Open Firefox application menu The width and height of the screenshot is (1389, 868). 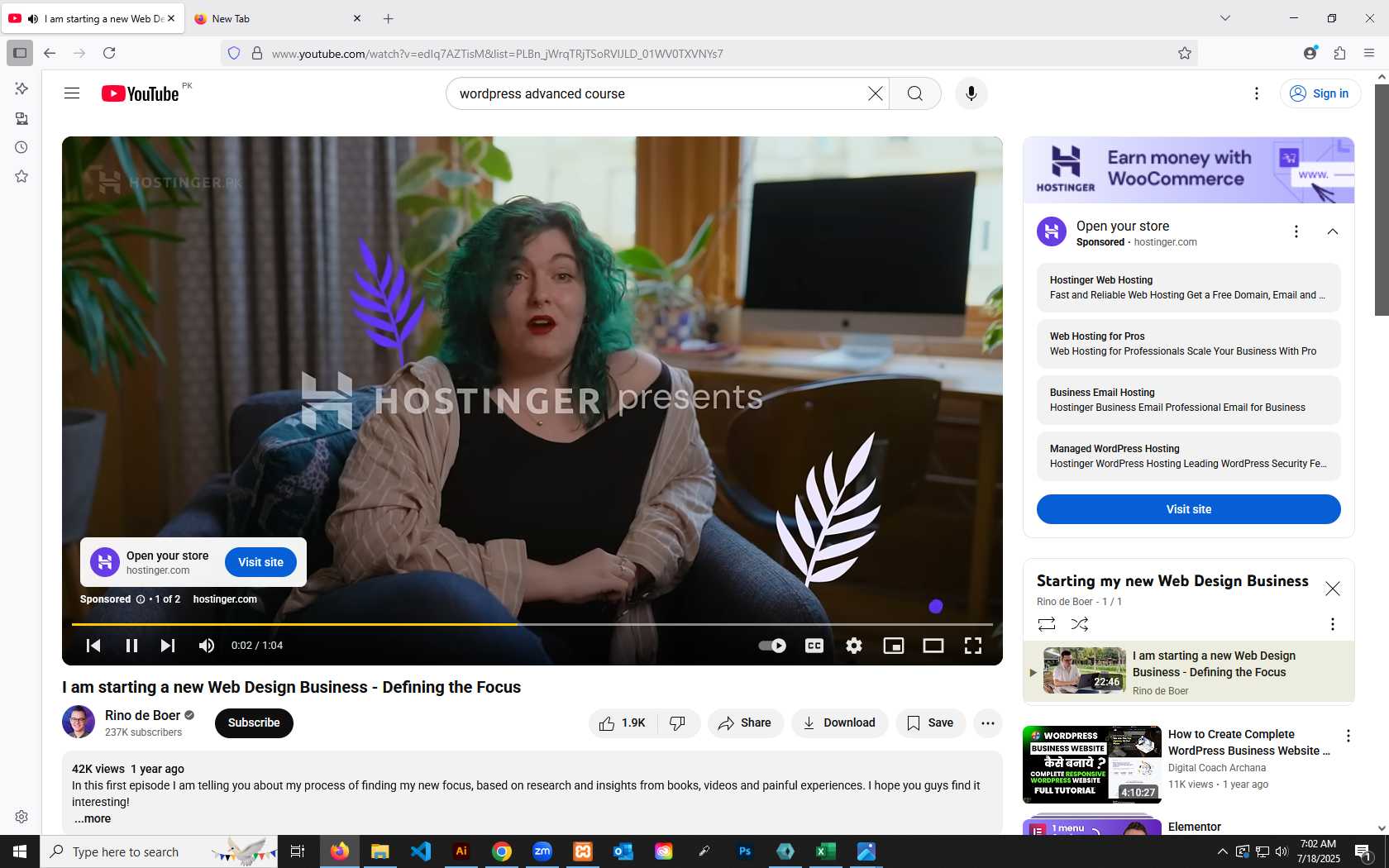[1369, 53]
